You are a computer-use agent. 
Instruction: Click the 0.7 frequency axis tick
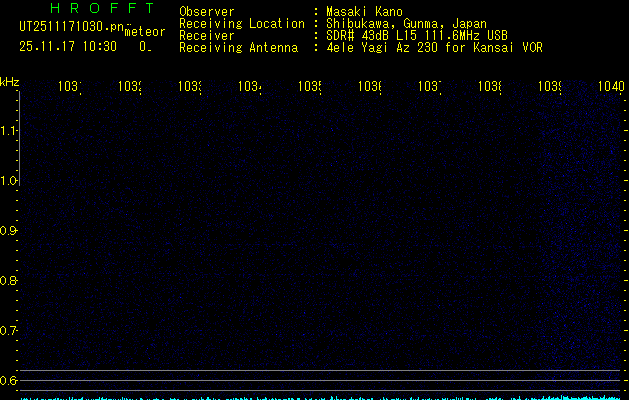point(9,330)
